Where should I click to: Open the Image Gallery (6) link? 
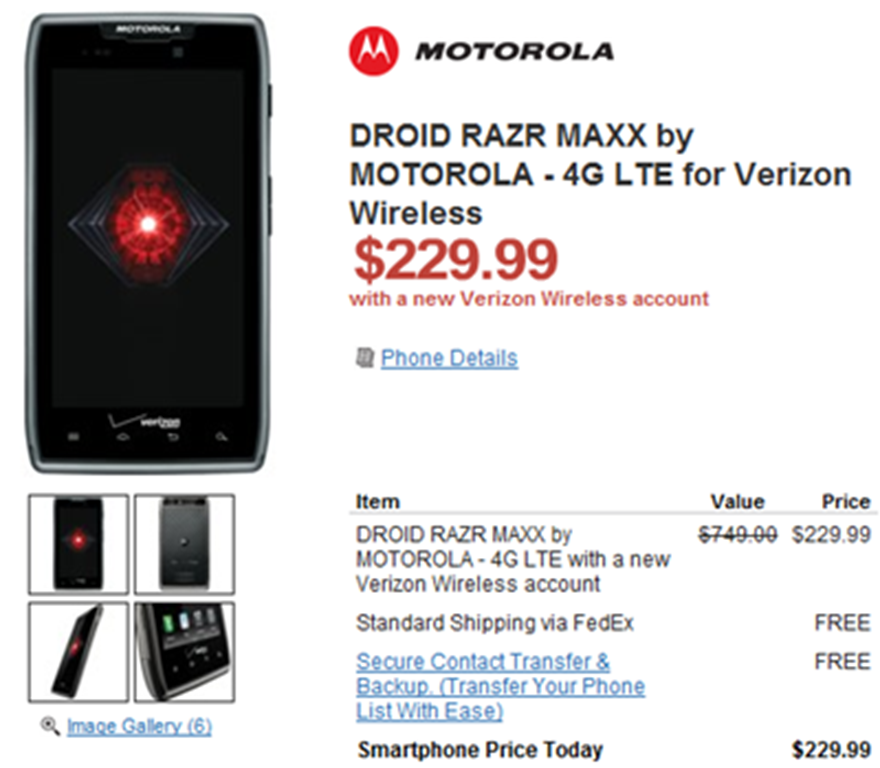pos(139,726)
